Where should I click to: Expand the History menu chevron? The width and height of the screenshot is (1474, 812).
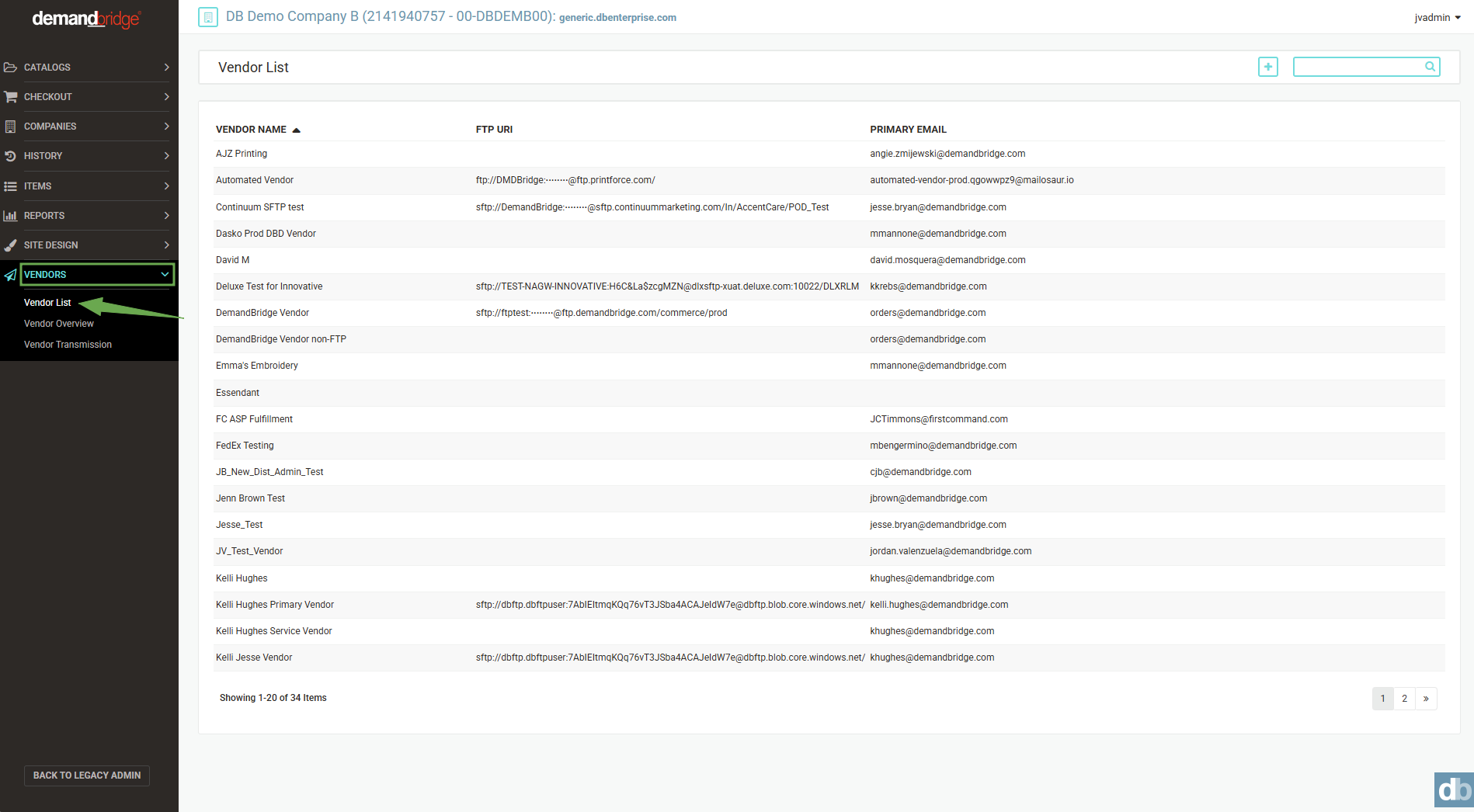pyautogui.click(x=166, y=156)
